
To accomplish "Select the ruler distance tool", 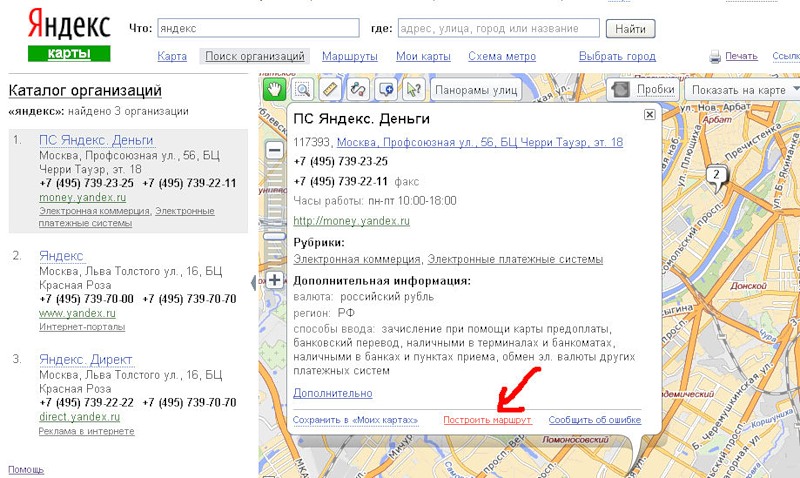I will pyautogui.click(x=331, y=90).
